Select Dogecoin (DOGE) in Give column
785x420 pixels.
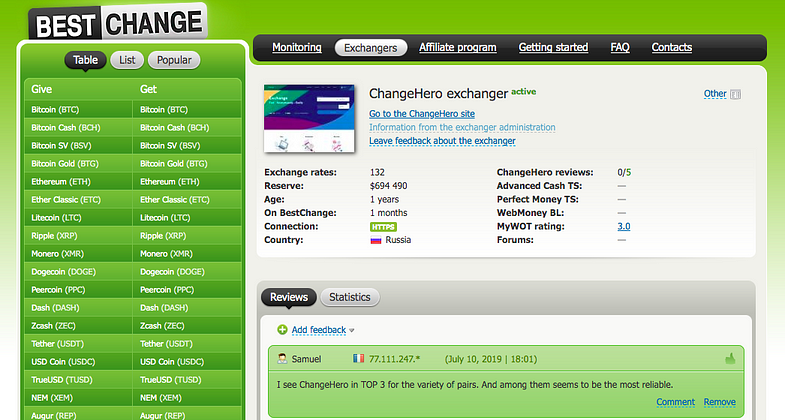coord(79,272)
